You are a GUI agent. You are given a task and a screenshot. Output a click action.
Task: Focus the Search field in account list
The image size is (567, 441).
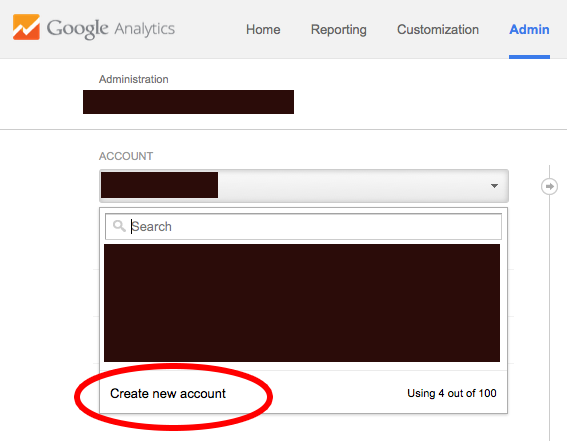coord(303,226)
